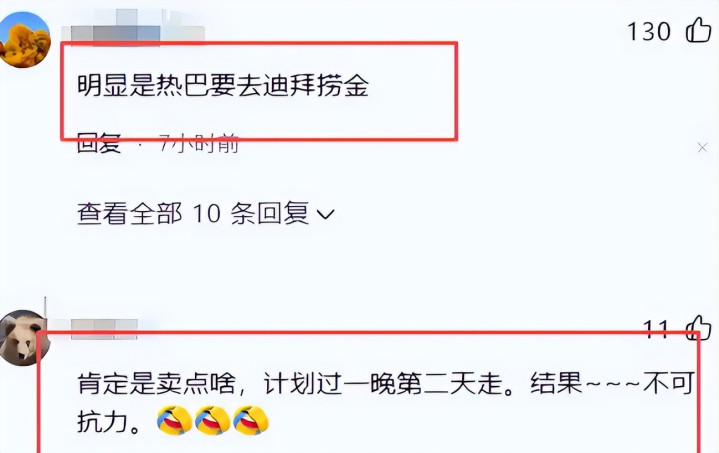The image size is (719, 453).
Task: Expand 查看全部 10 条回复
Action: (x=205, y=214)
